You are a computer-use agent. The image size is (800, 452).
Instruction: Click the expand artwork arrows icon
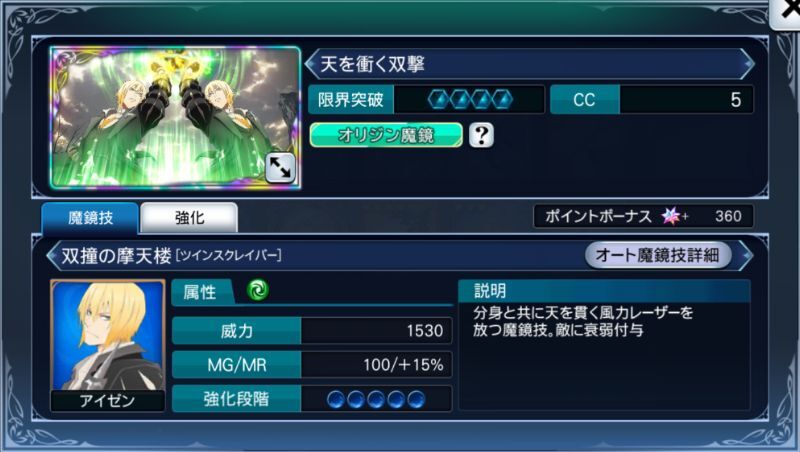pyautogui.click(x=281, y=168)
